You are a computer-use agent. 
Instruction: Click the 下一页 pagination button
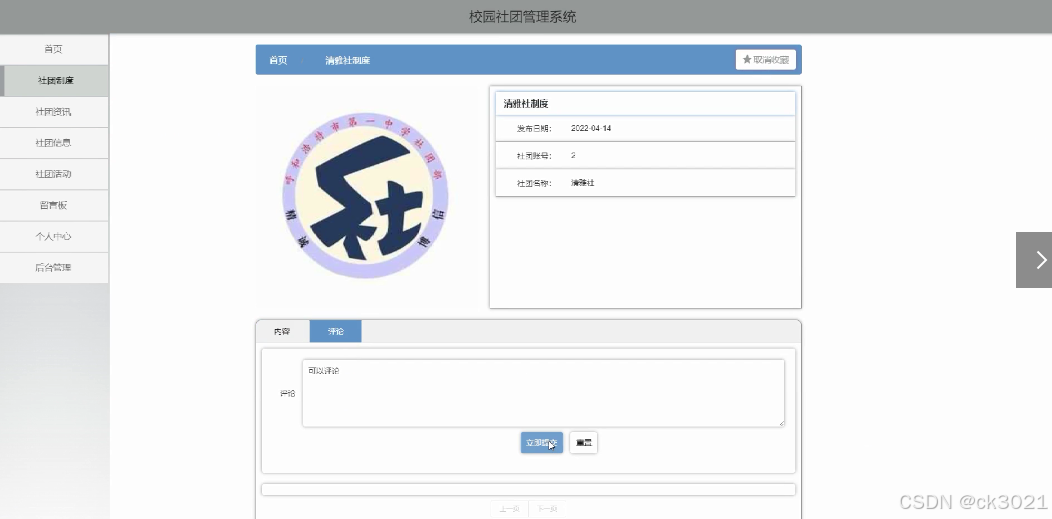coord(547,510)
